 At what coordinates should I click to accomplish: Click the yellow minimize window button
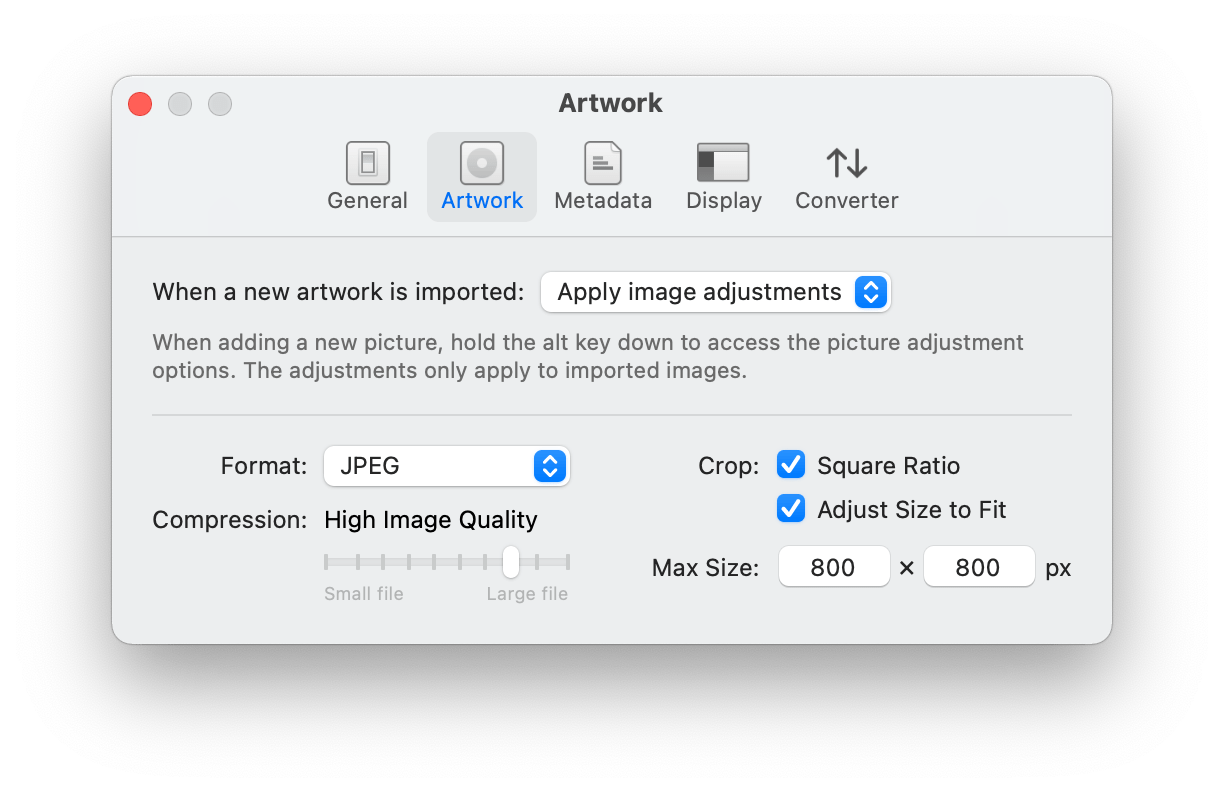tap(180, 104)
